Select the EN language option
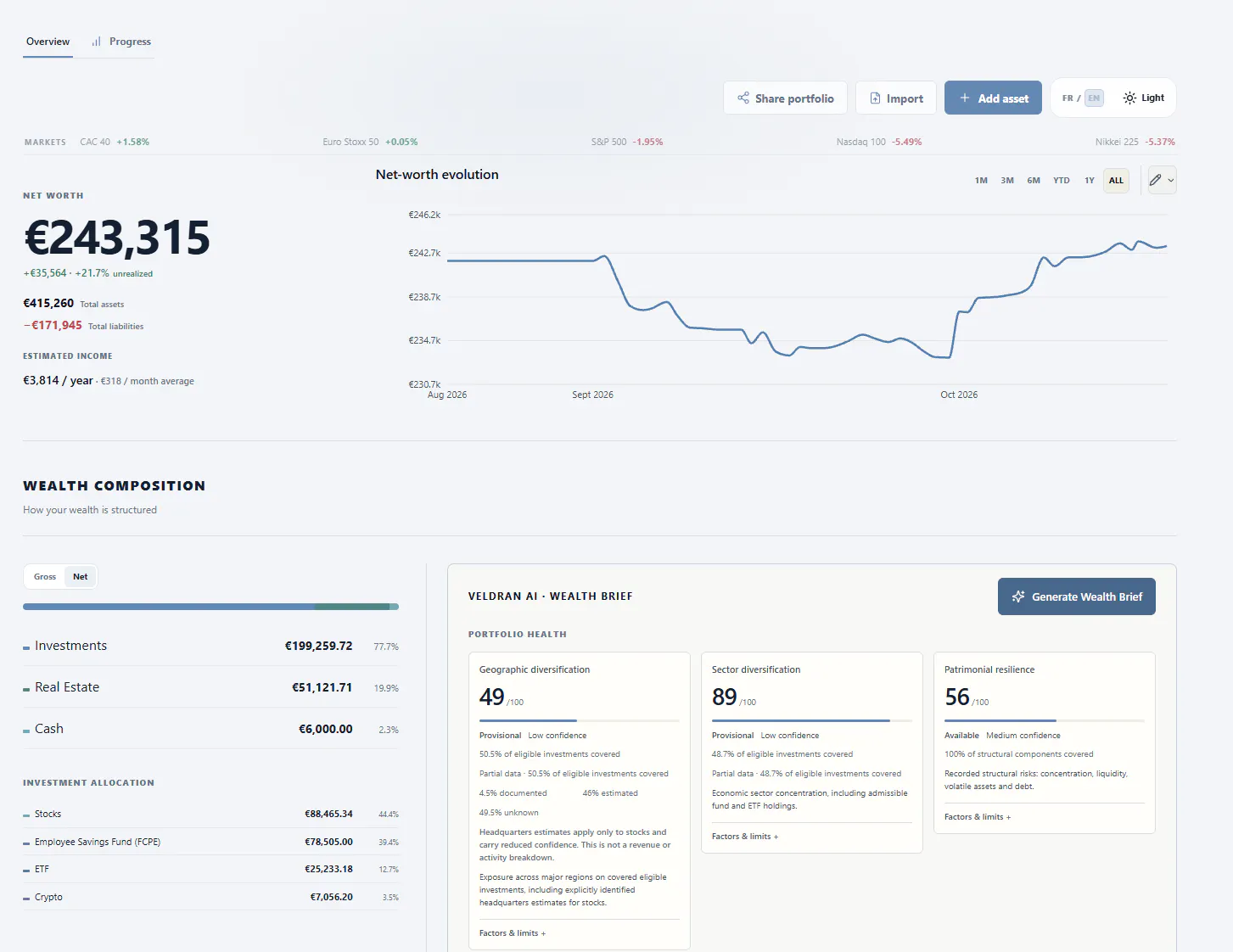The height and width of the screenshot is (952, 1233). [1094, 98]
